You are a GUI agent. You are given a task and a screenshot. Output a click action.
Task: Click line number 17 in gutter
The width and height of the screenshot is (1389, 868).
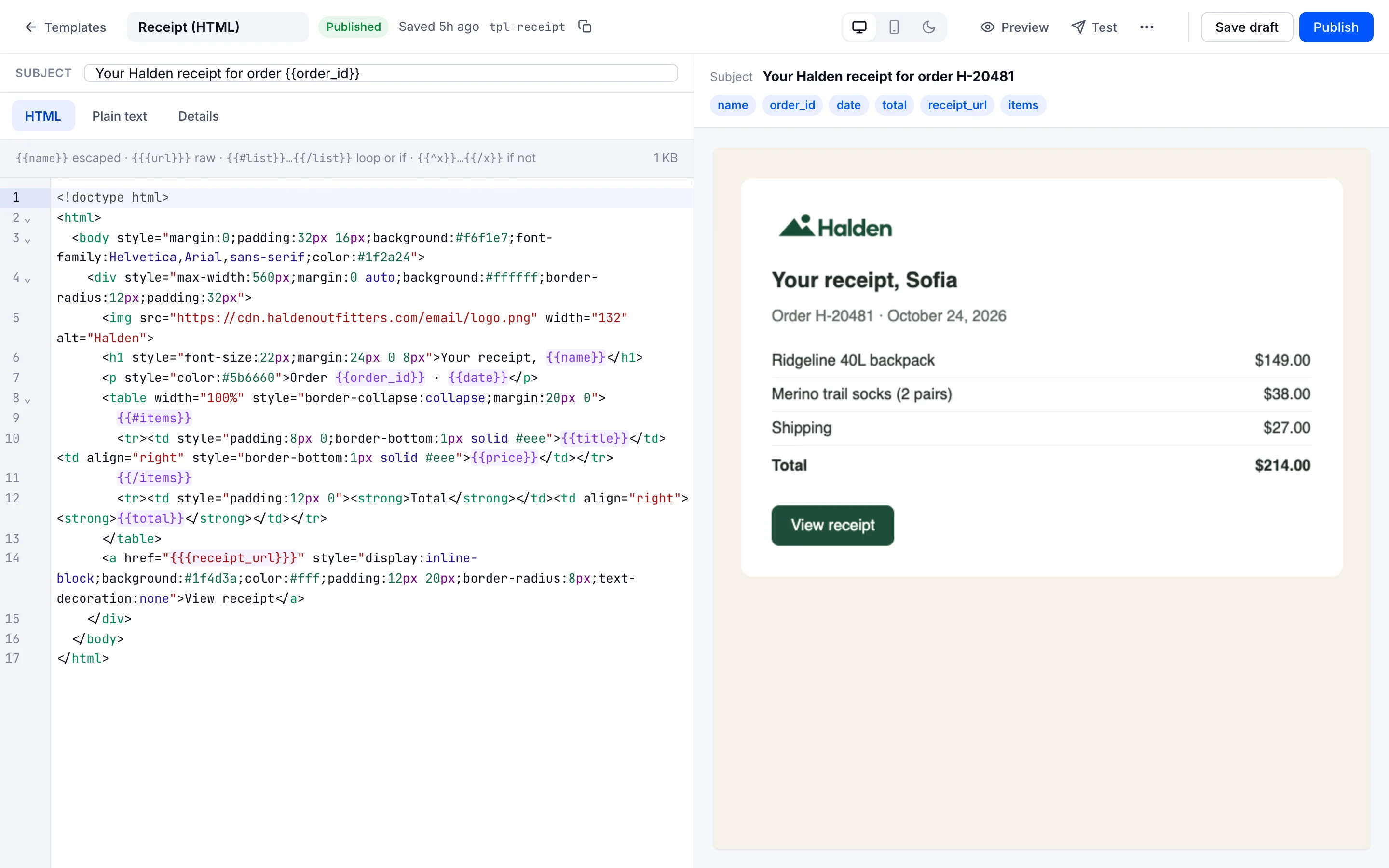point(13,658)
